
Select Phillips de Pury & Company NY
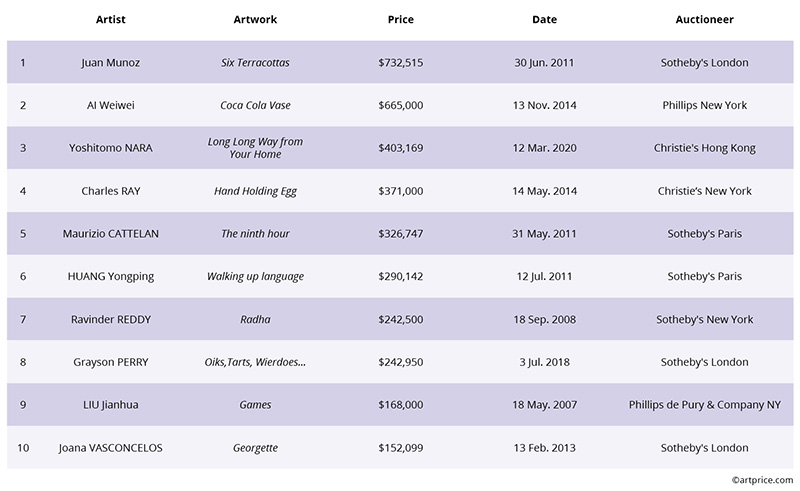click(704, 405)
